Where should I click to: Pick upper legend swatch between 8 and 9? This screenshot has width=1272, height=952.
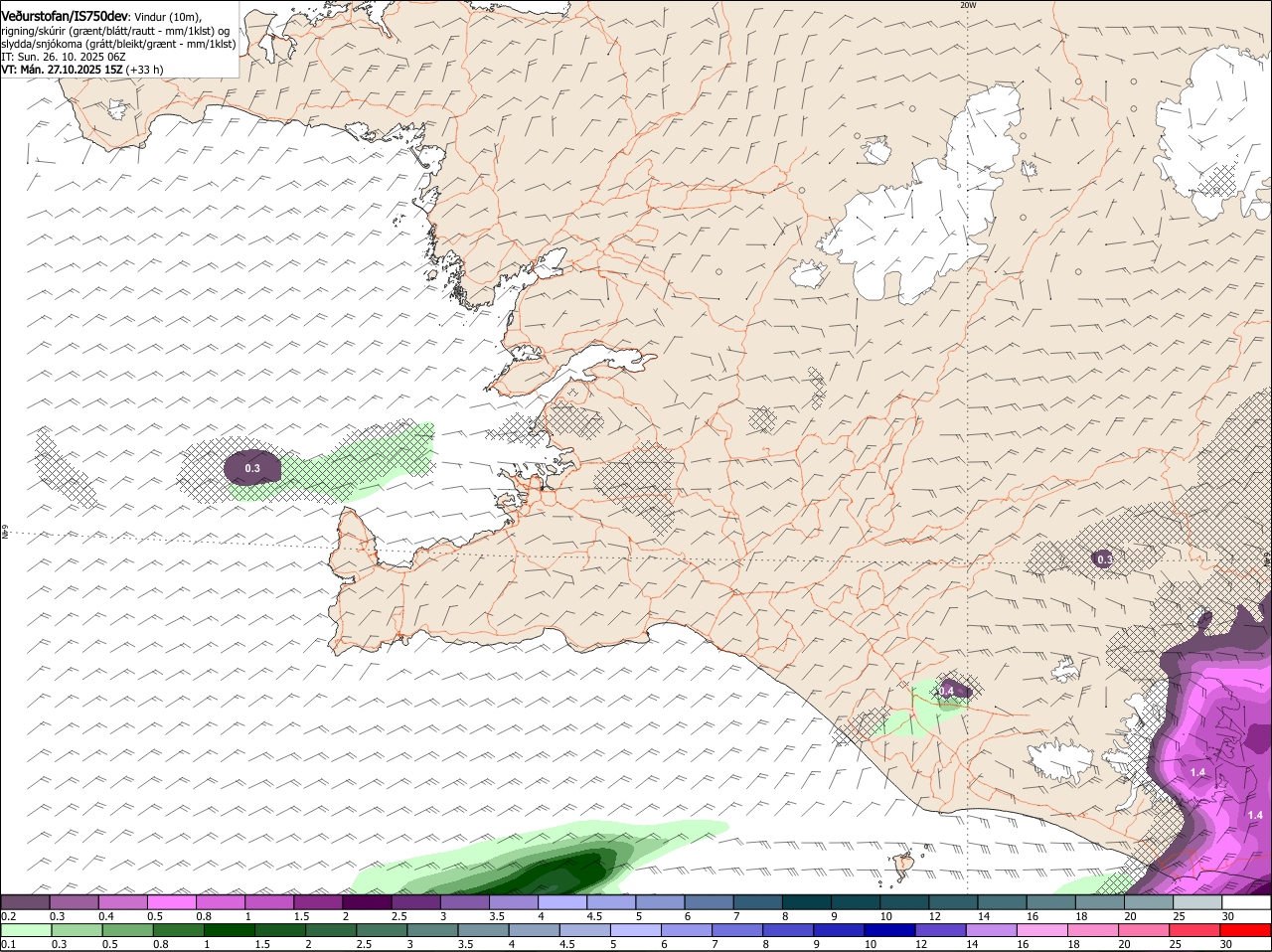pyautogui.click(x=807, y=901)
